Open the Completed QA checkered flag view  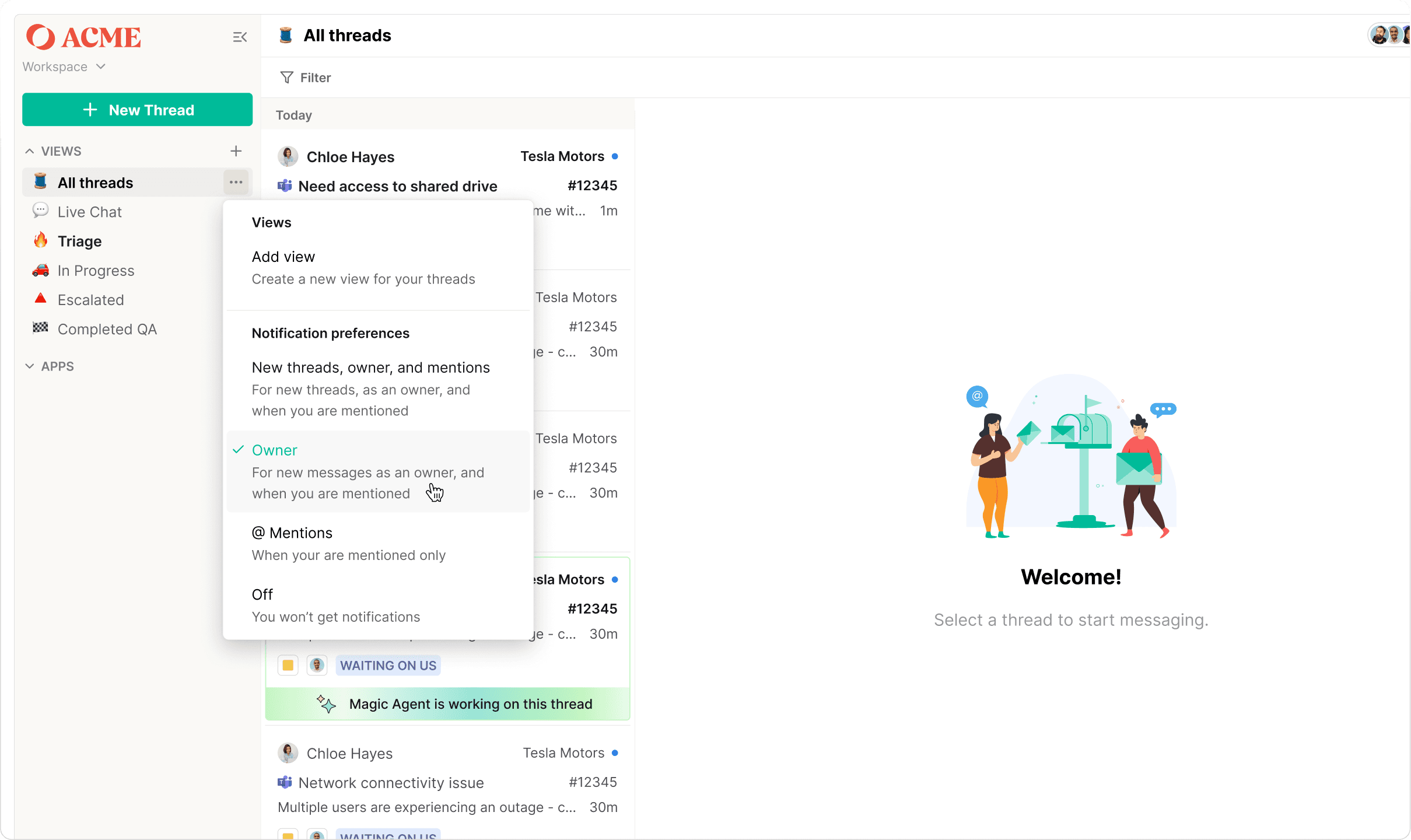(107, 329)
